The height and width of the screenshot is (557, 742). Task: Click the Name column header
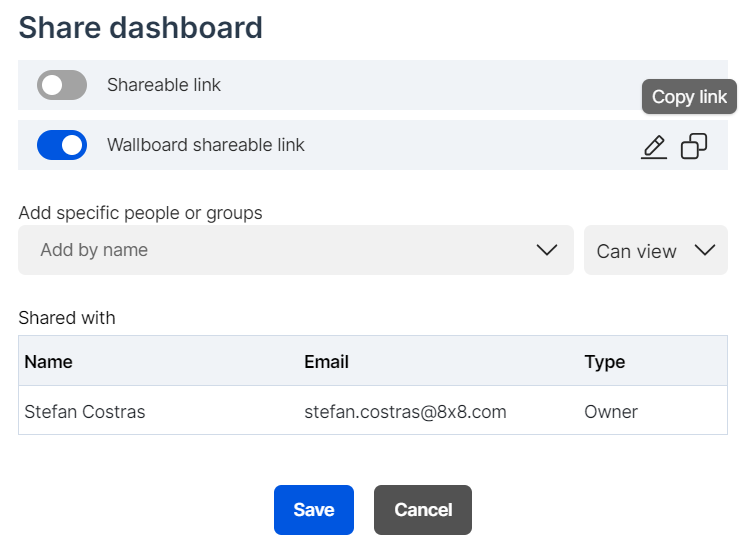click(x=48, y=362)
